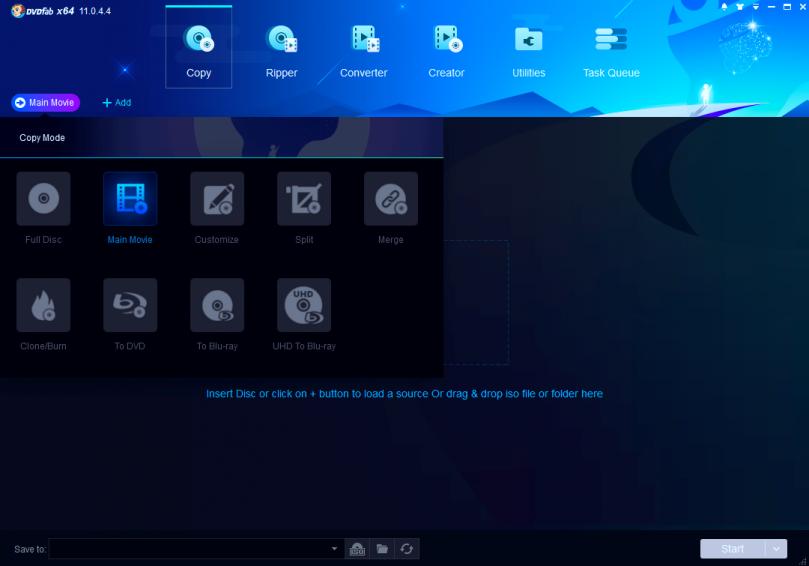Screen dimensions: 809x566
Task: Select Main Movie copy mode icon
Action: click(130, 199)
